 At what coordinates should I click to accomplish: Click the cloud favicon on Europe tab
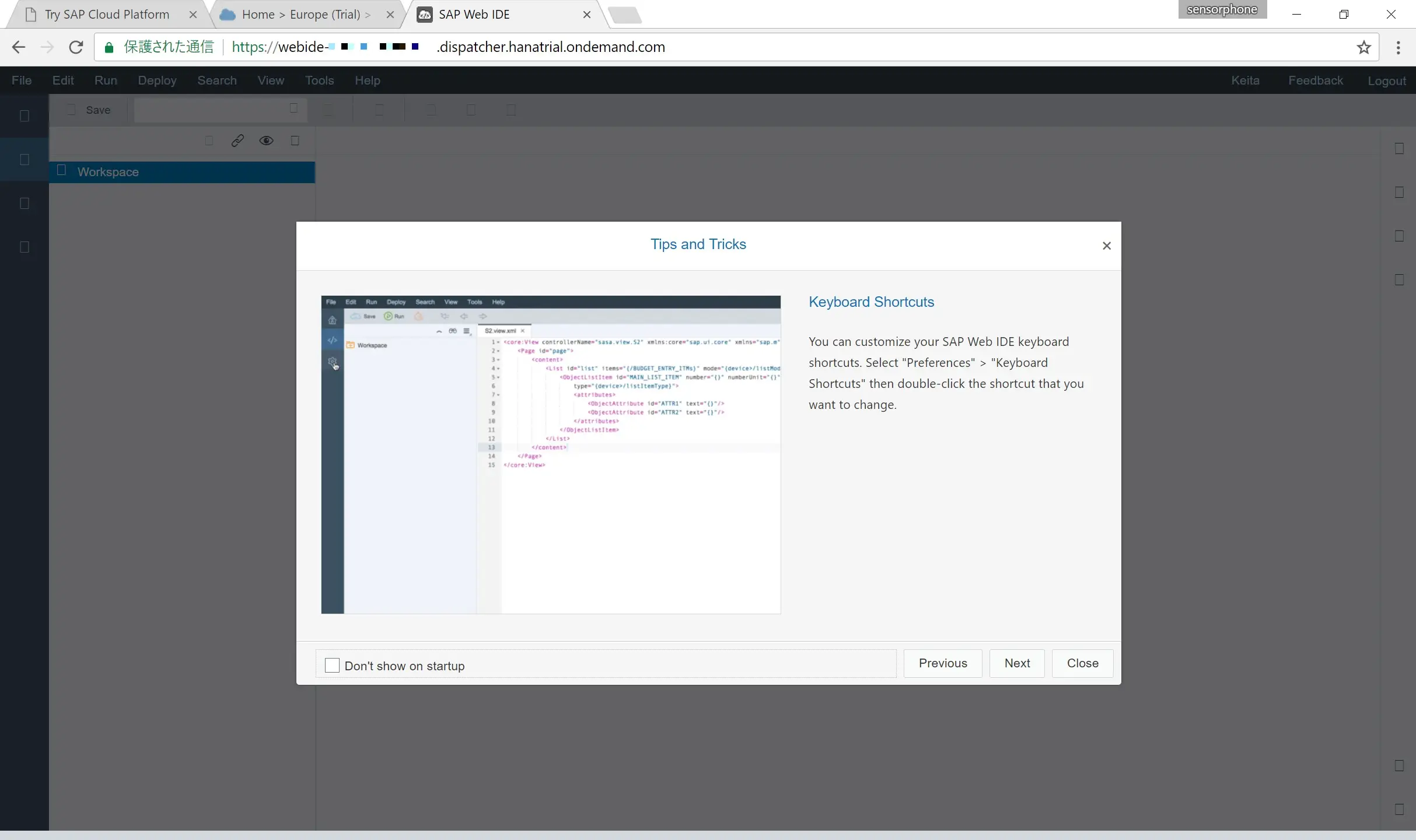pyautogui.click(x=228, y=15)
